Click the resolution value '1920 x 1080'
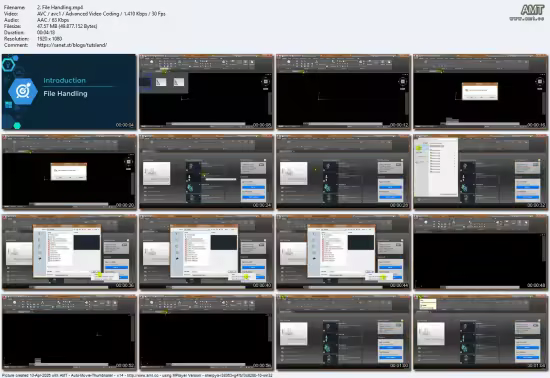Screen dimensions: 550x378 (x=49, y=39)
